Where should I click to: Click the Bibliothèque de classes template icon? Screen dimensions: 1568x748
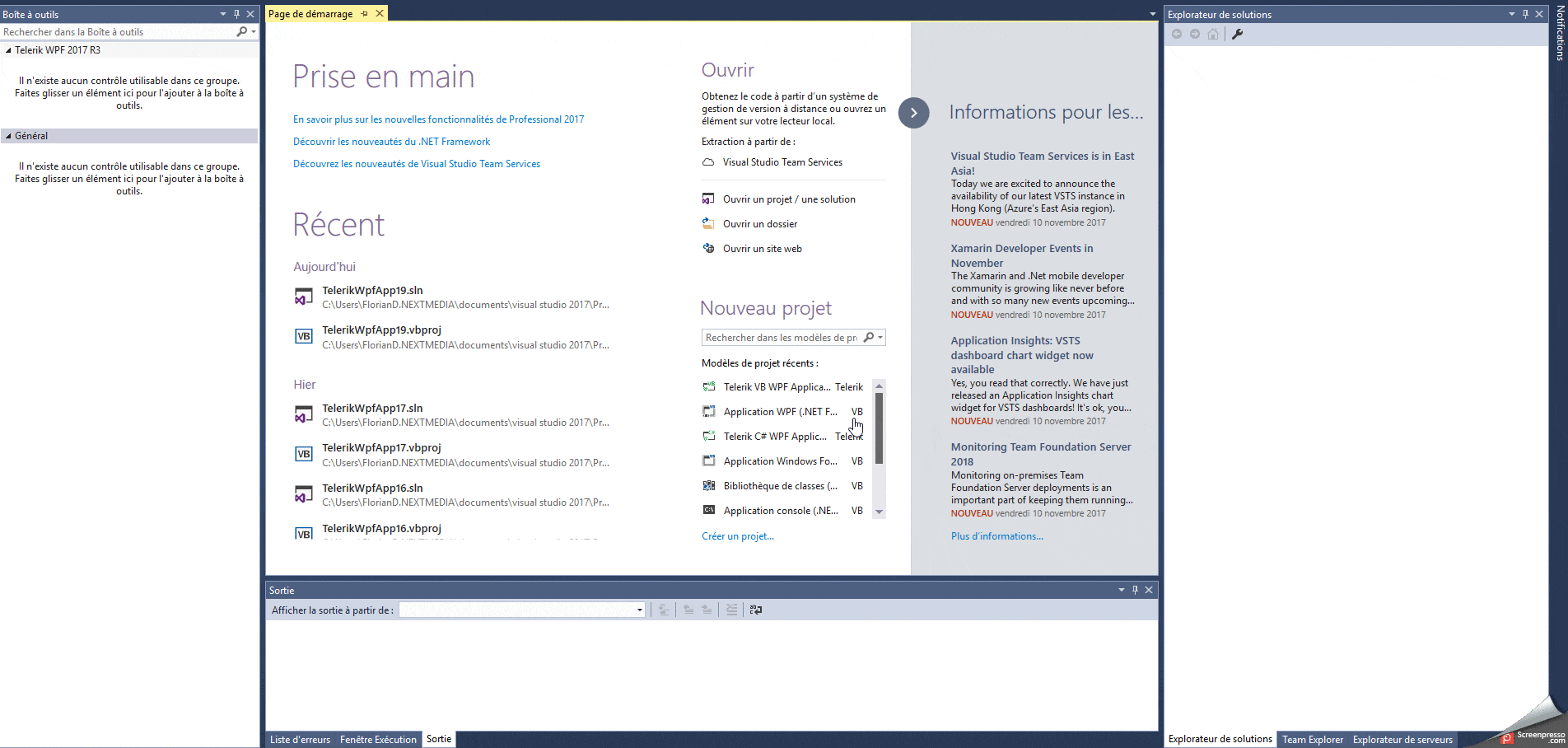(708, 485)
